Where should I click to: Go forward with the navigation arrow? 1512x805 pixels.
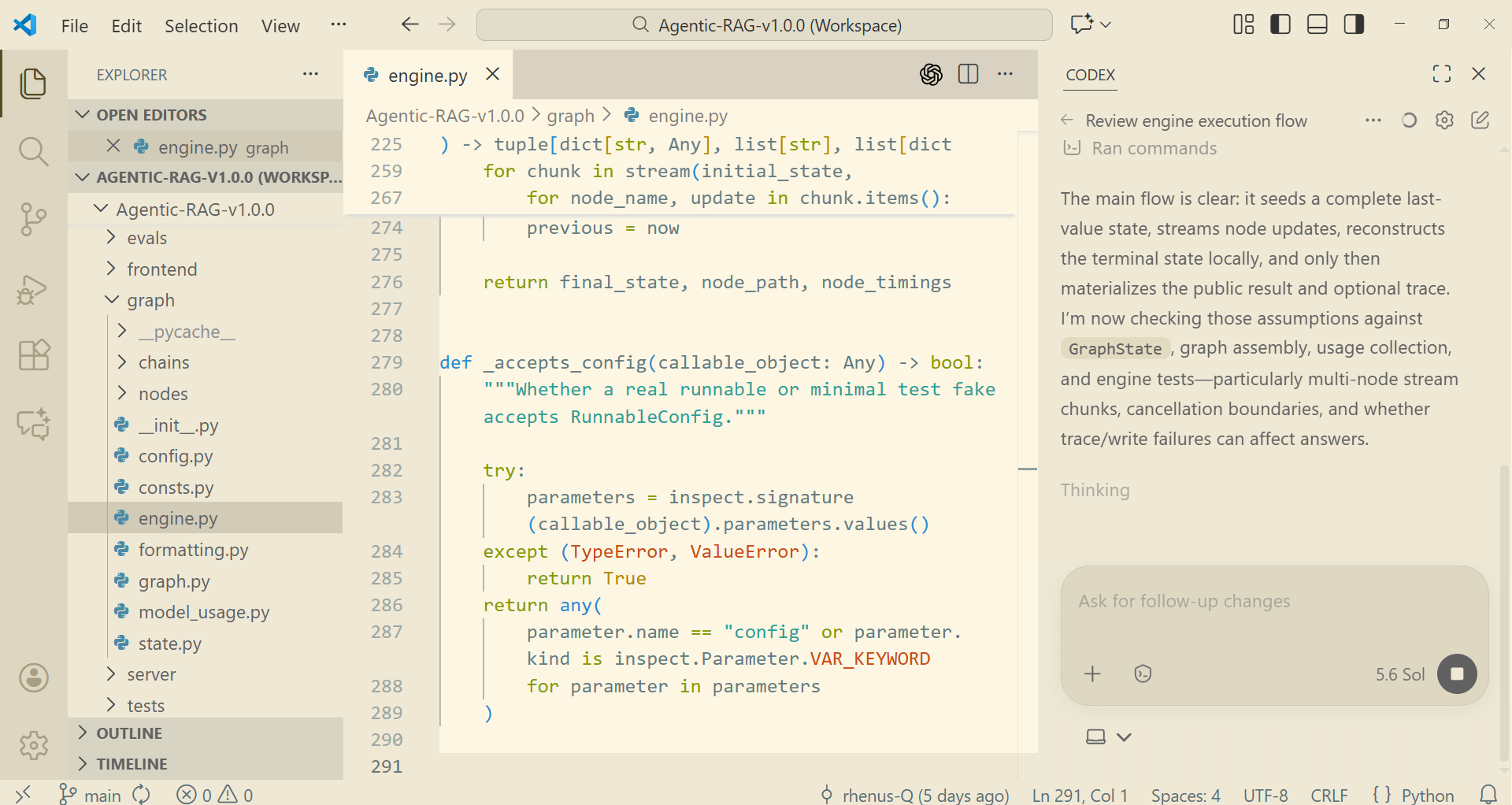click(x=447, y=24)
